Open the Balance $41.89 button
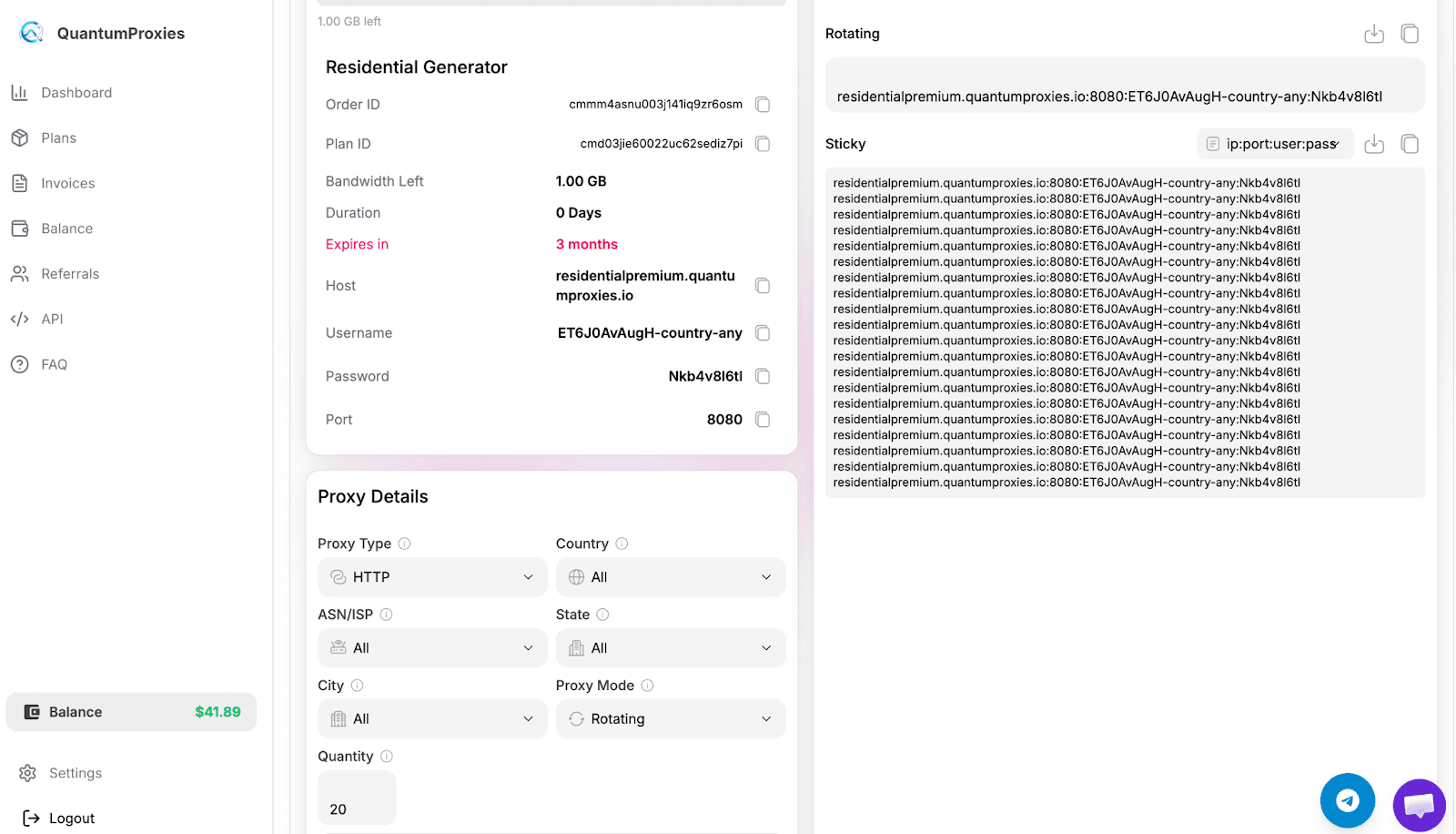Image resolution: width=1456 pixels, height=834 pixels. tap(131, 712)
